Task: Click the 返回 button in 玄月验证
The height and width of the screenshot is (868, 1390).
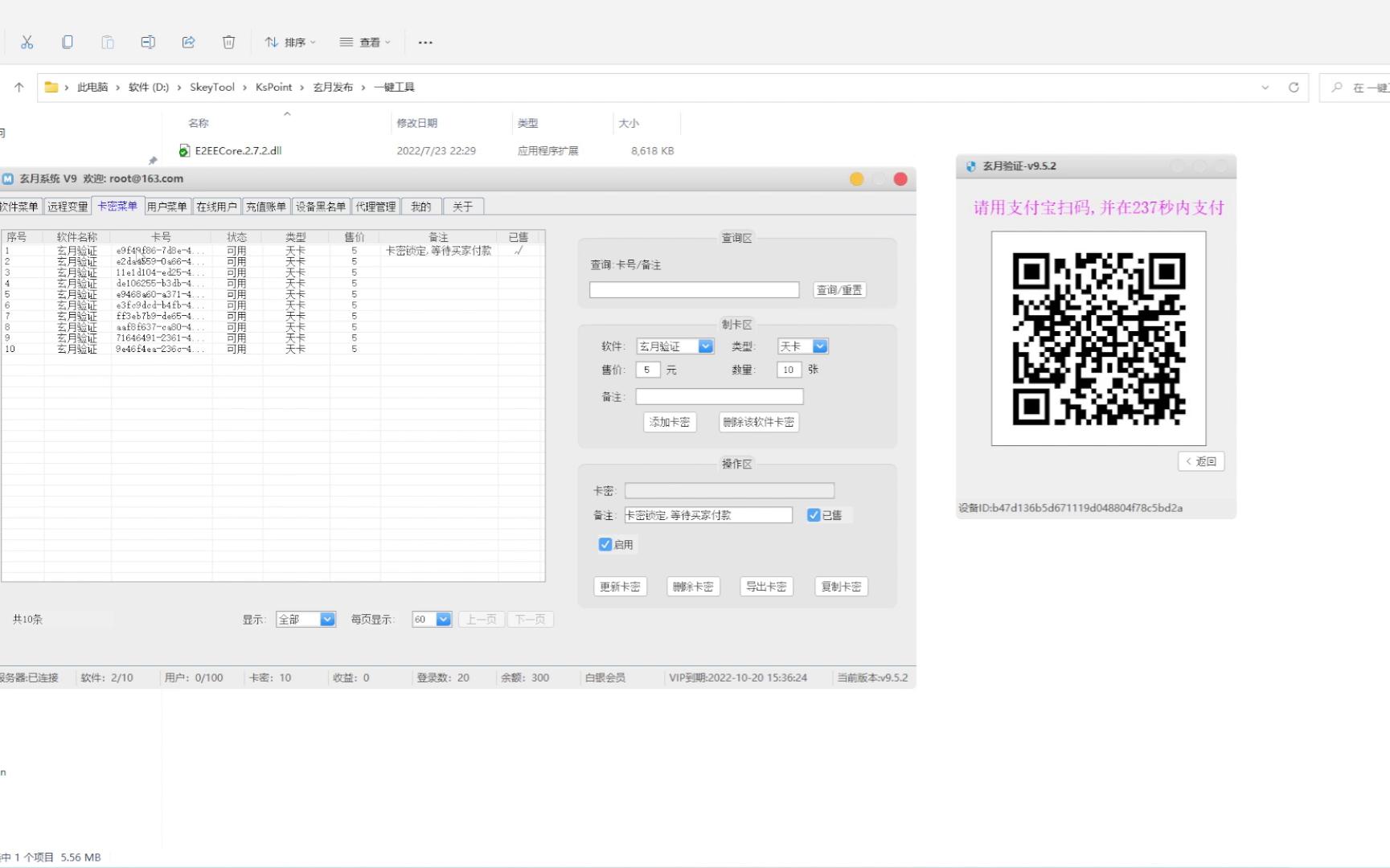Action: pos(1201,461)
